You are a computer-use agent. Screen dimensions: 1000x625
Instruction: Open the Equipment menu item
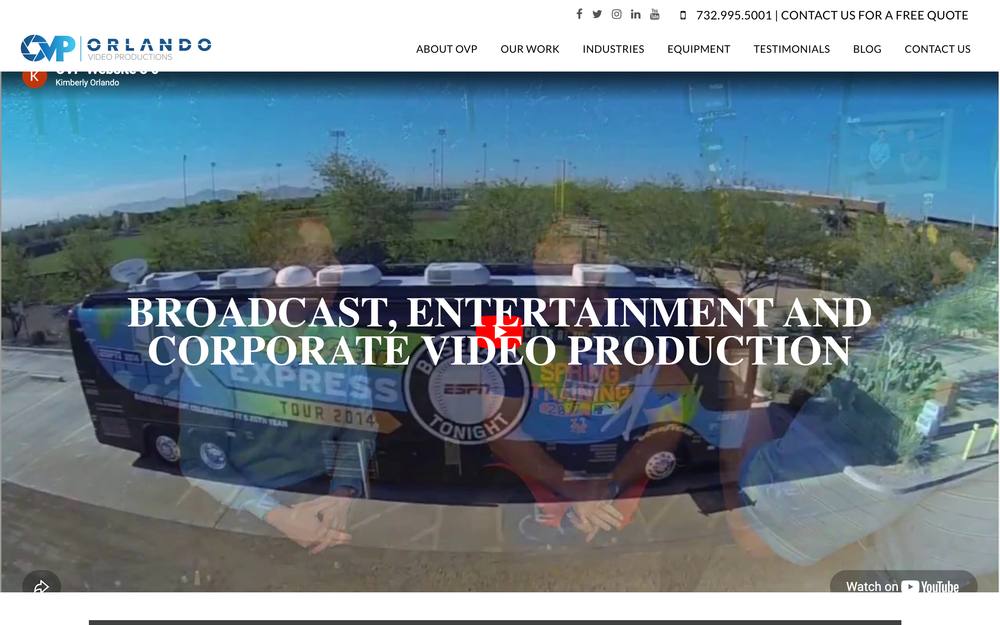[x=698, y=49]
